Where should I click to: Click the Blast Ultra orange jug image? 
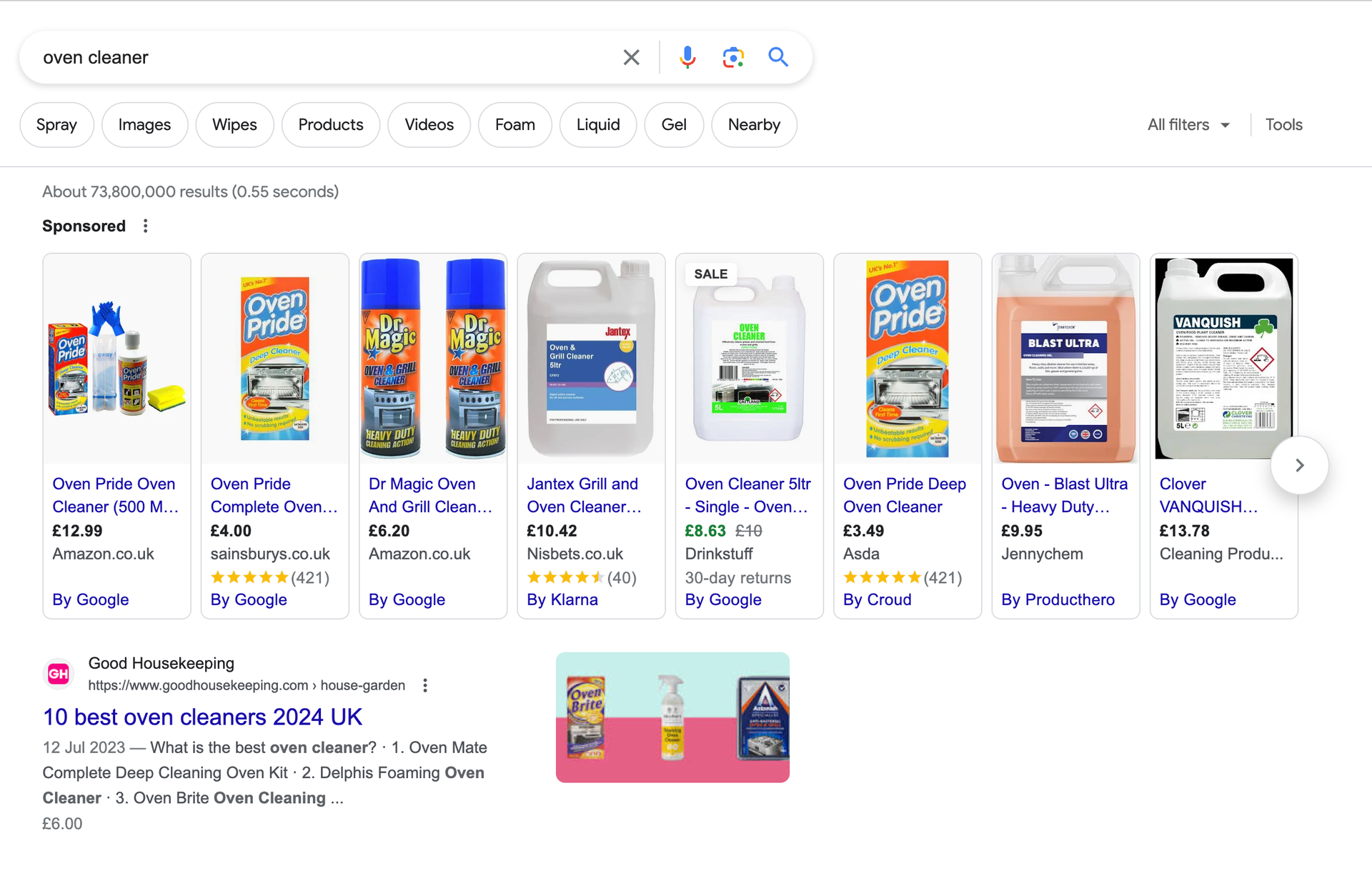pyautogui.click(x=1066, y=359)
